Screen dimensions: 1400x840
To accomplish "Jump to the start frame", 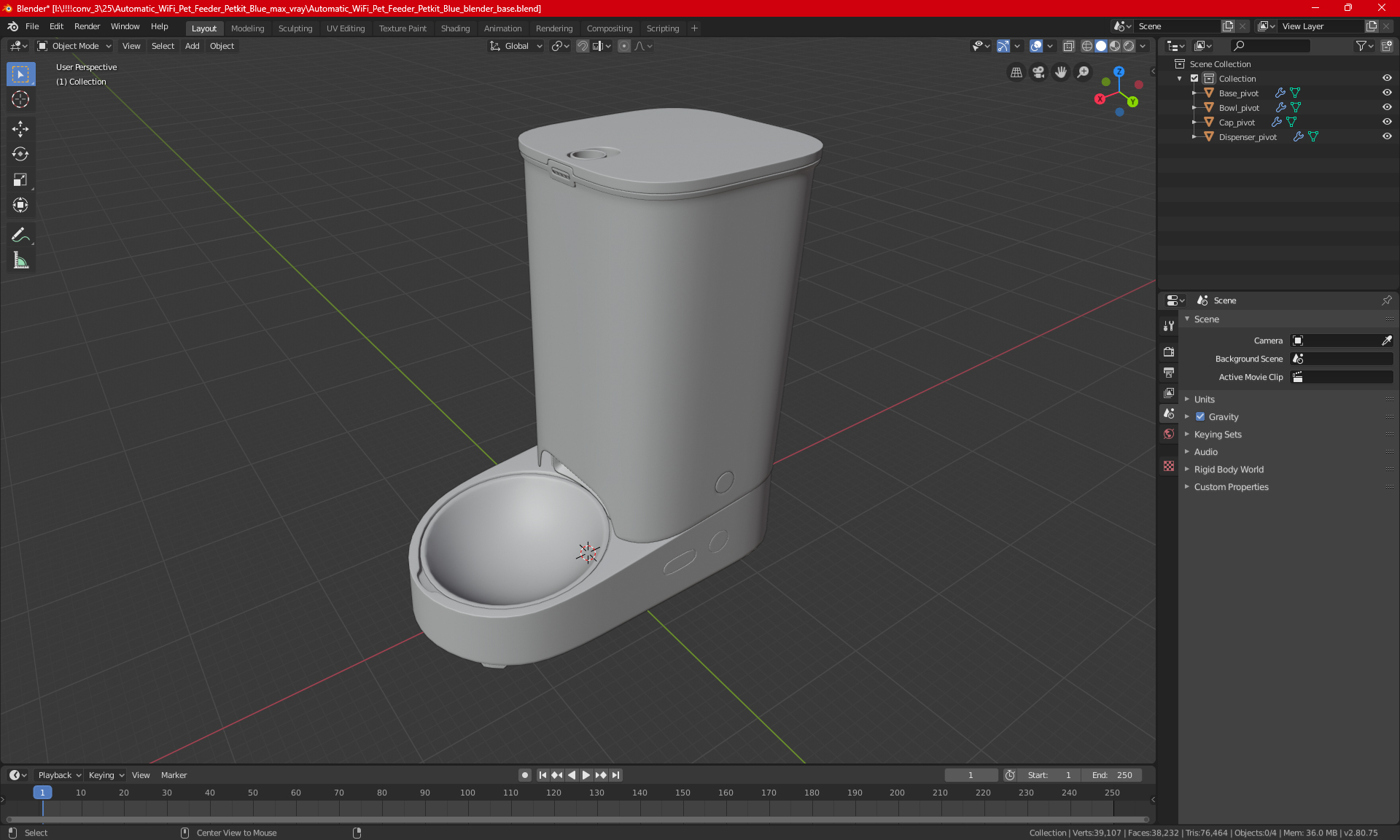I will (542, 775).
